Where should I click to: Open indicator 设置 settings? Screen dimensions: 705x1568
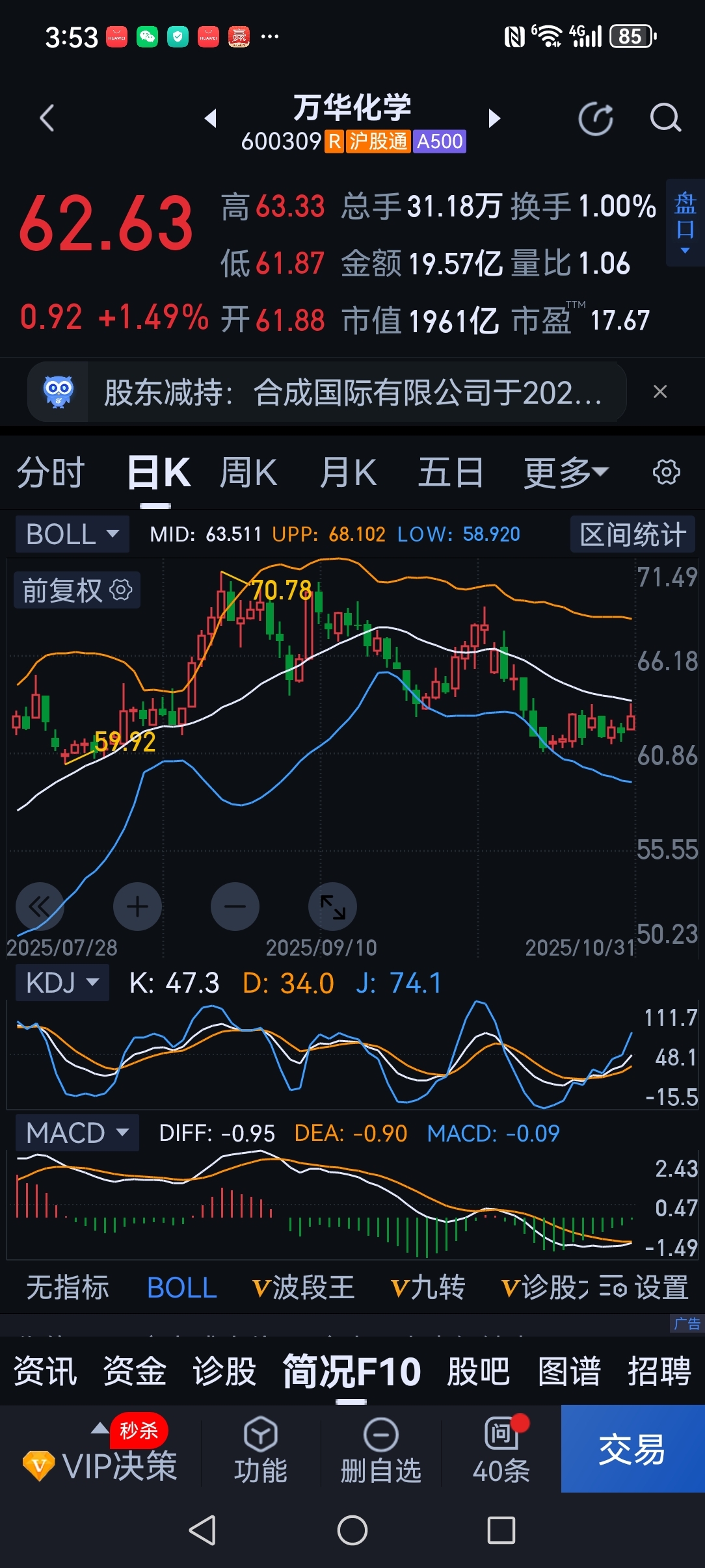644,1287
